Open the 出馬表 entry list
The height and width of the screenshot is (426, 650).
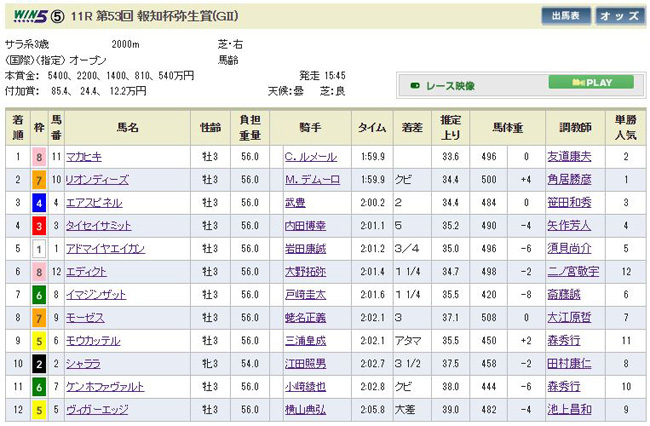coord(565,17)
